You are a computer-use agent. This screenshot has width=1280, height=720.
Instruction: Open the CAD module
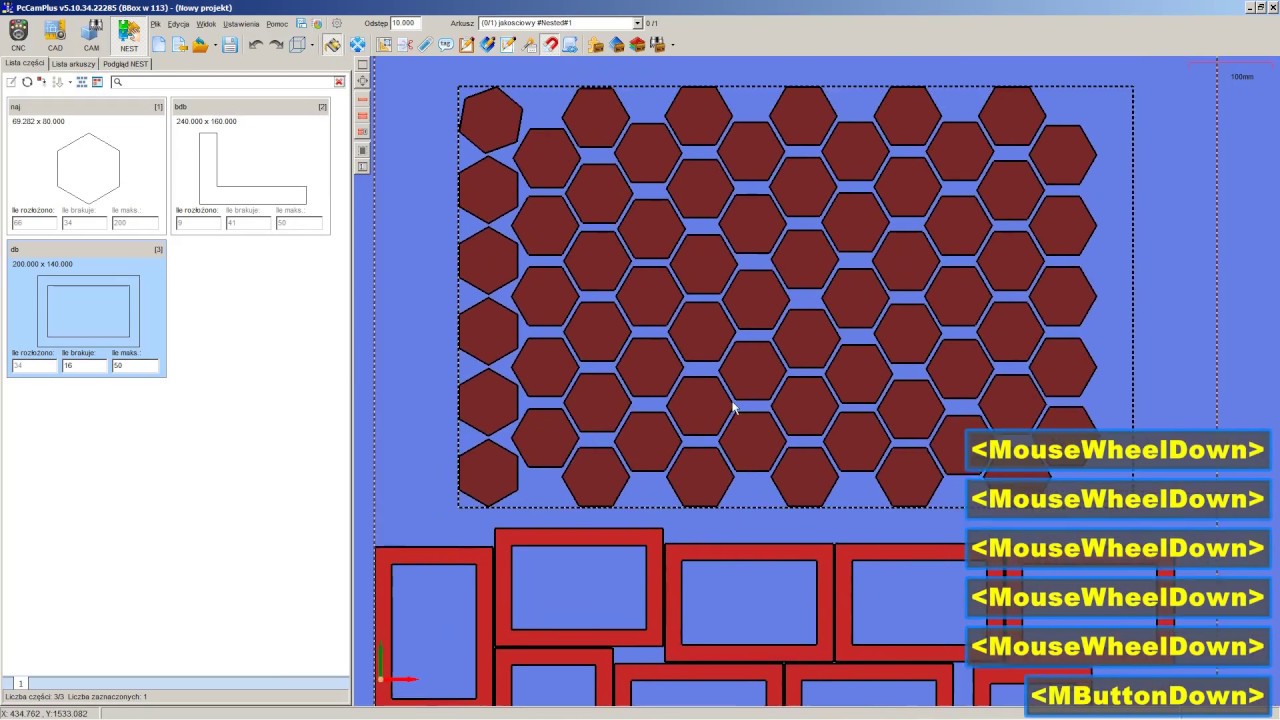coord(55,35)
